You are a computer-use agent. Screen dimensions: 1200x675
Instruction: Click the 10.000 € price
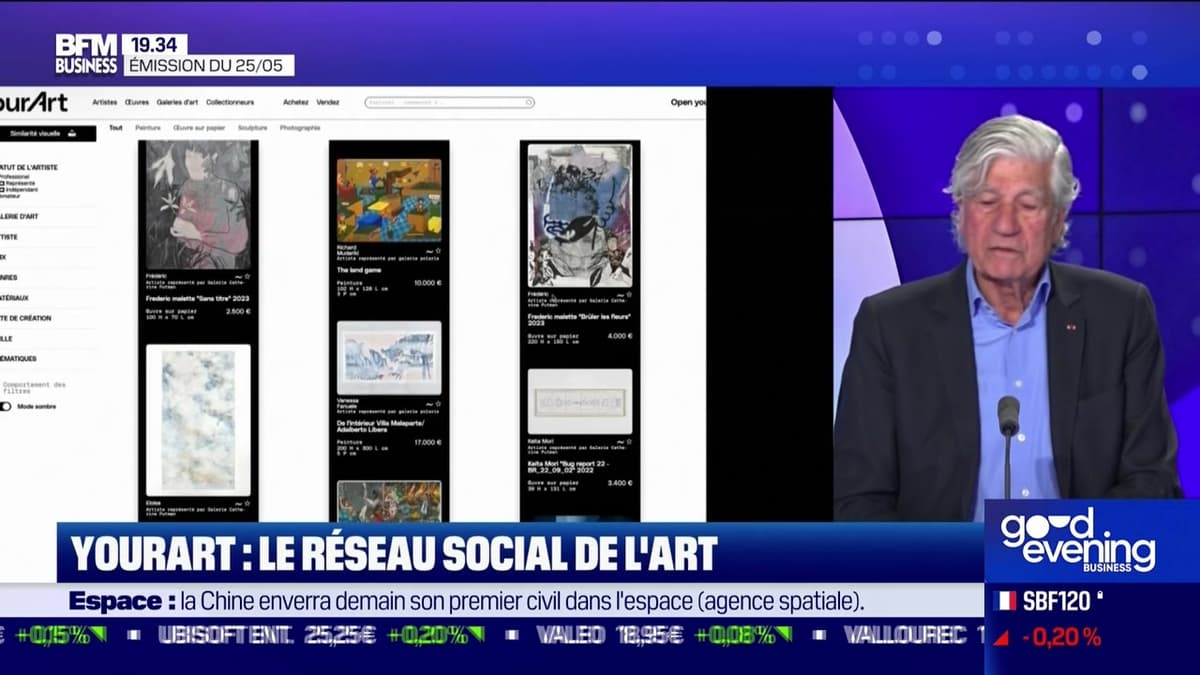pyautogui.click(x=428, y=283)
